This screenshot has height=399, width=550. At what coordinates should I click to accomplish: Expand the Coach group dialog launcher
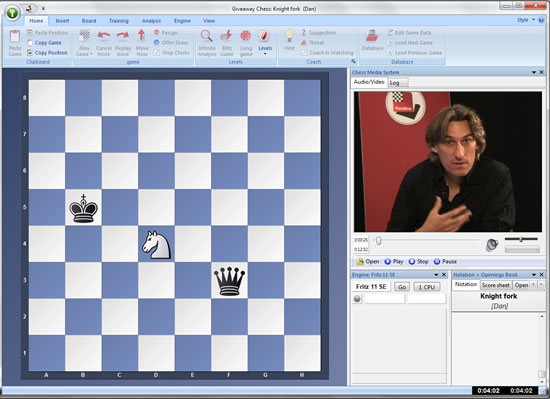click(353, 61)
